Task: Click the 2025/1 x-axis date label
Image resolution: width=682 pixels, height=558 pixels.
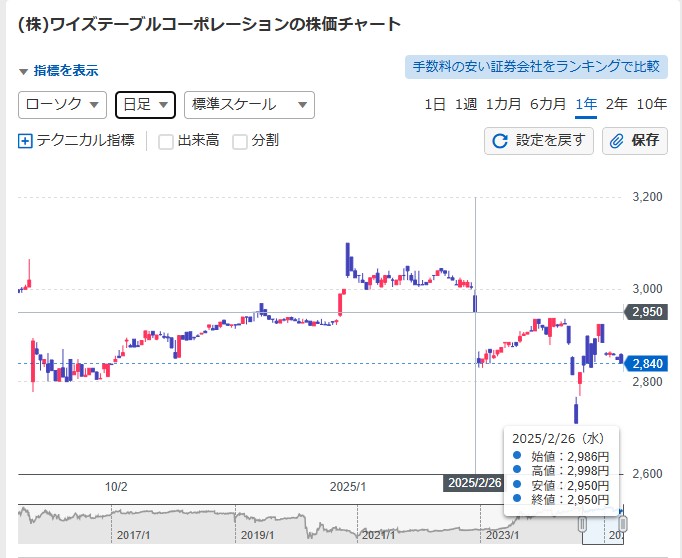Action: (x=348, y=487)
